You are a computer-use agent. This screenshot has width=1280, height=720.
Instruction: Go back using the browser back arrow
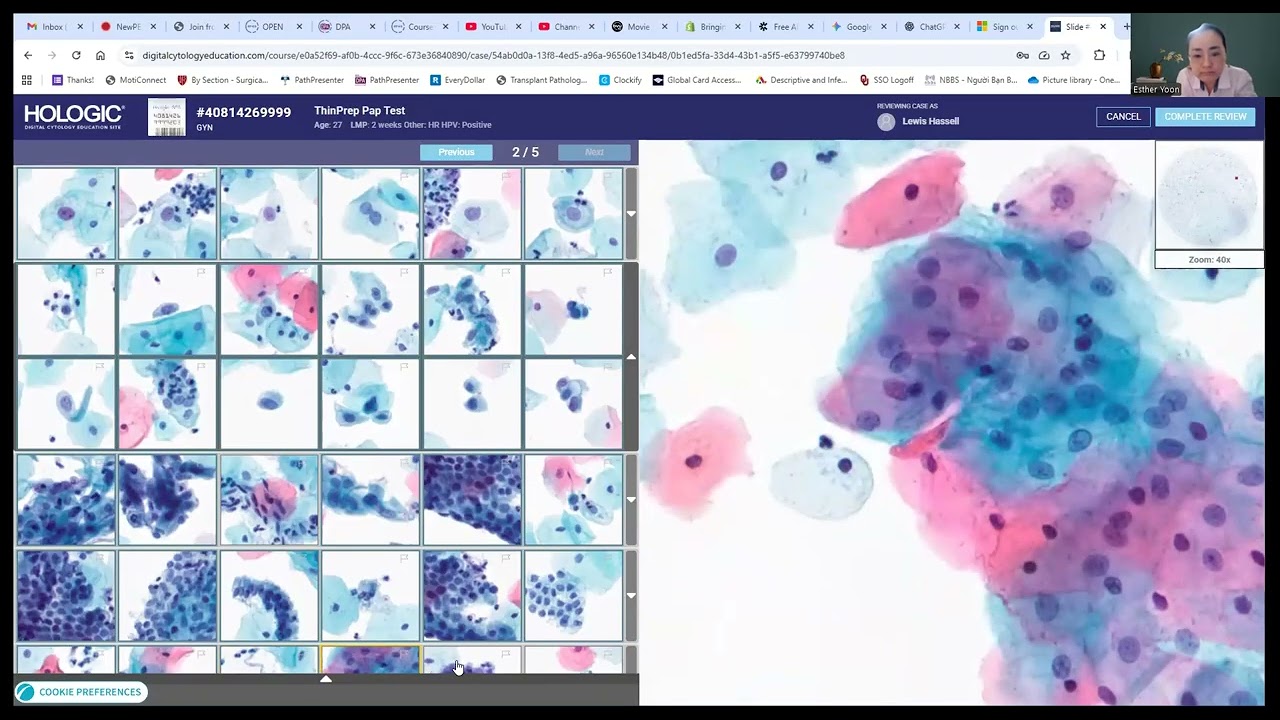point(28,55)
